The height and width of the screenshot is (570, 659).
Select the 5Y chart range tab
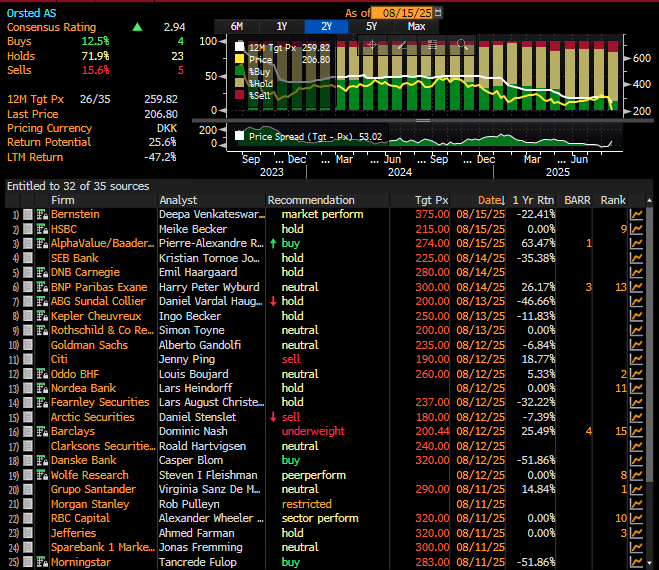[371, 26]
